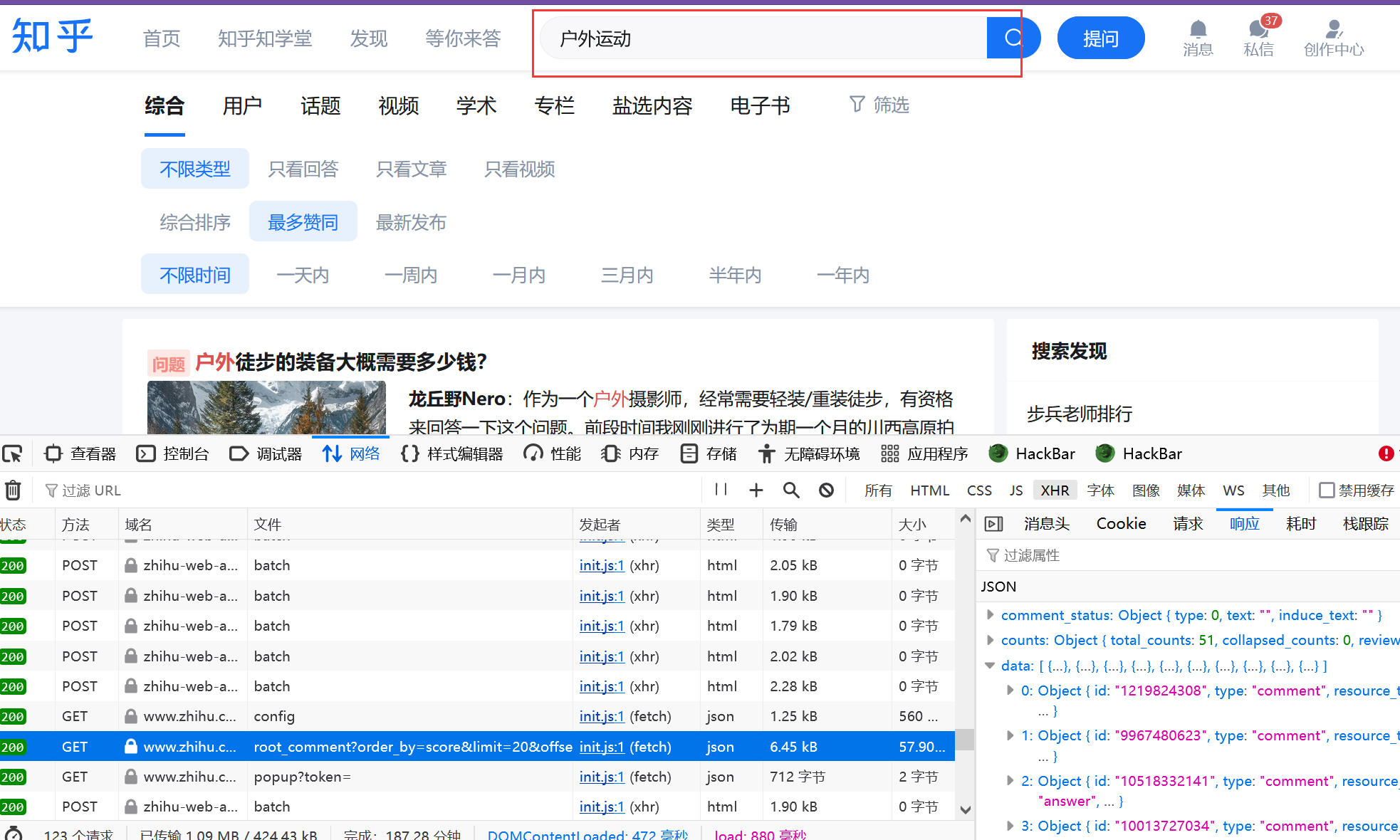Clear network log with trash icon

13,490
